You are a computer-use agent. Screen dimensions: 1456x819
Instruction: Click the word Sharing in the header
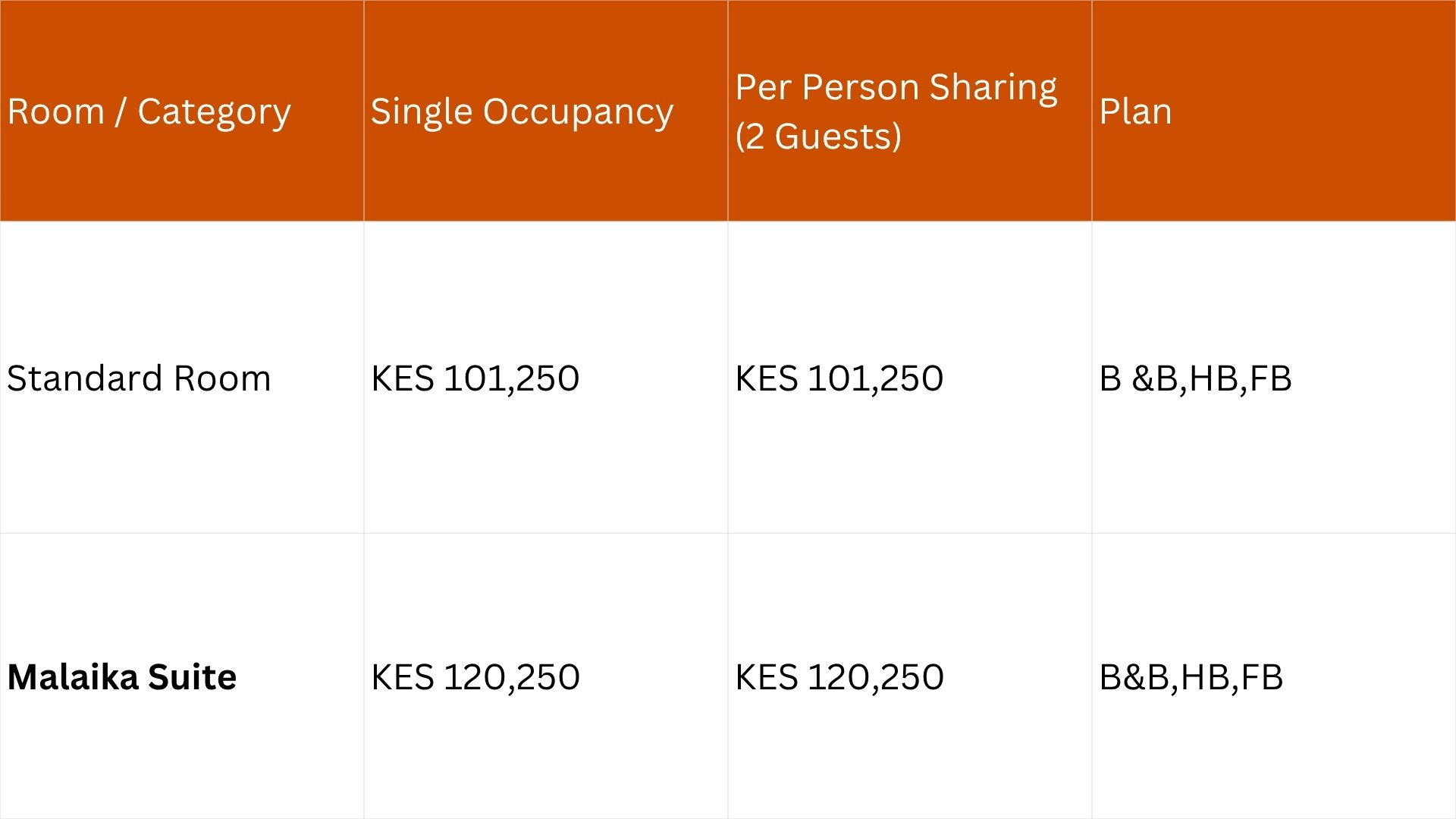tap(993, 87)
